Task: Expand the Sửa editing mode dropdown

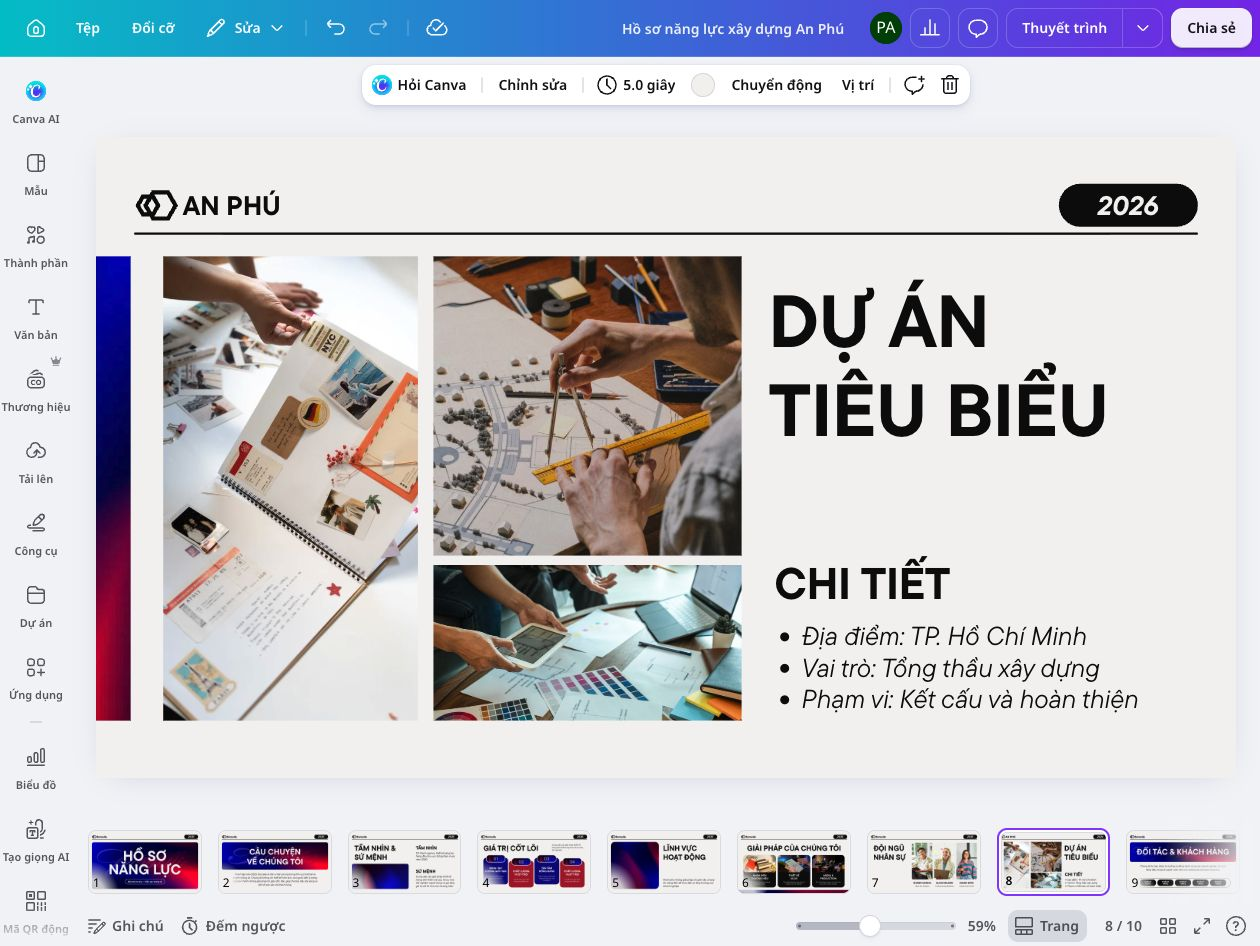Action: point(245,28)
